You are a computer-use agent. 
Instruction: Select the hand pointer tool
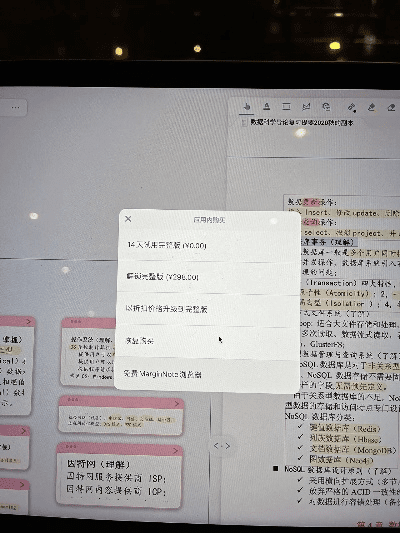coord(247,107)
